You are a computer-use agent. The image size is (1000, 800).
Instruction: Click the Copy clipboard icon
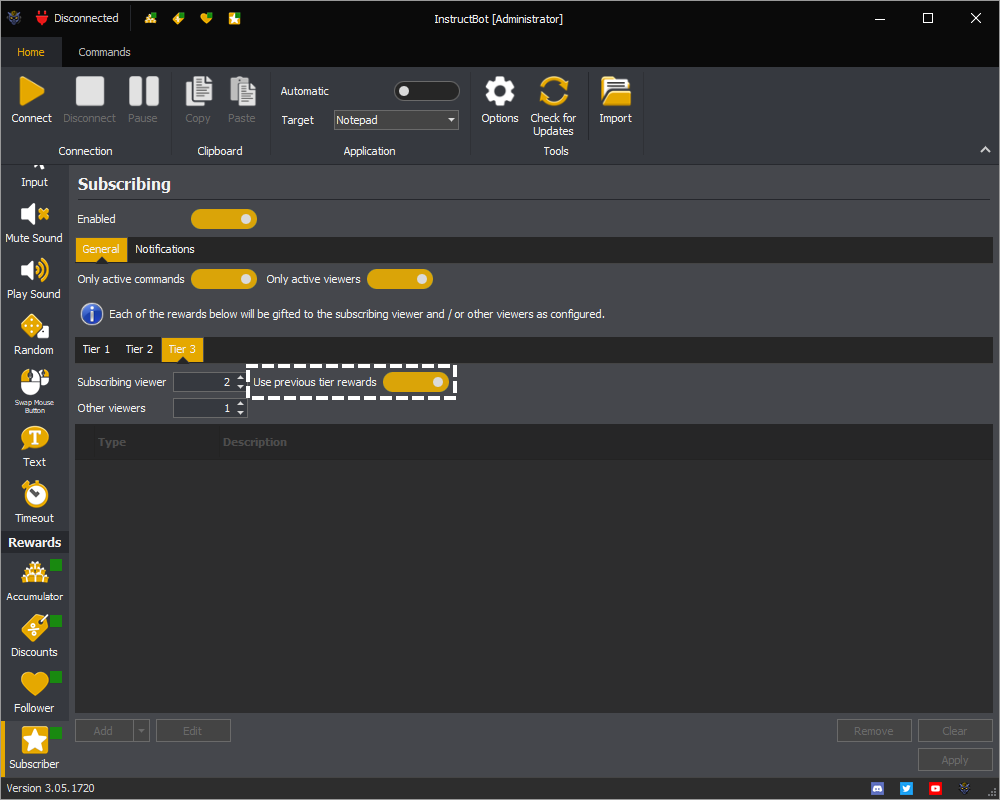(x=198, y=91)
